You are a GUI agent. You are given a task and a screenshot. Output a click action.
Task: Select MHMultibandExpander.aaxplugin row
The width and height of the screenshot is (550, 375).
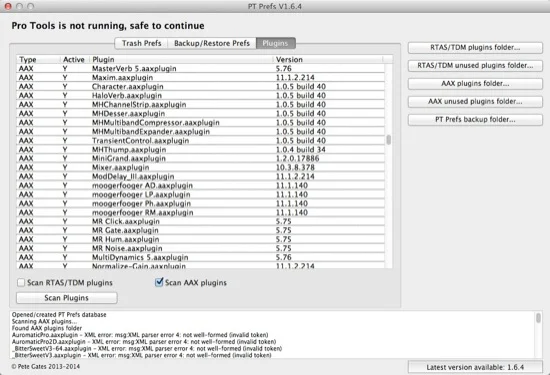[x=201, y=132]
